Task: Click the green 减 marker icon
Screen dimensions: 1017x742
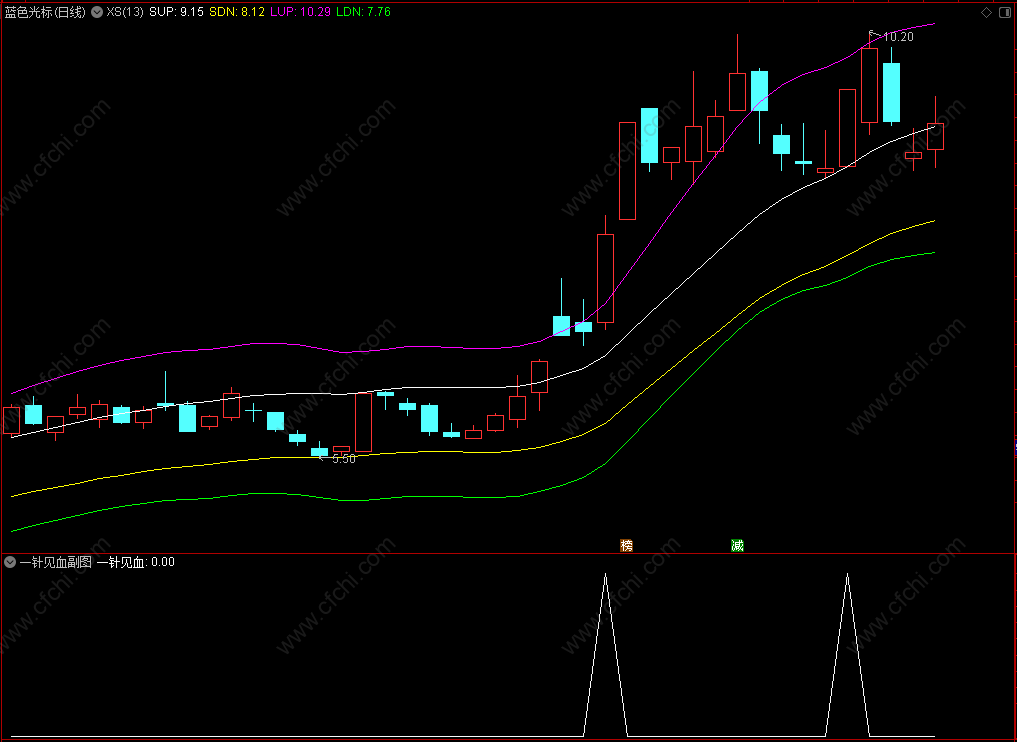Action: 737,545
